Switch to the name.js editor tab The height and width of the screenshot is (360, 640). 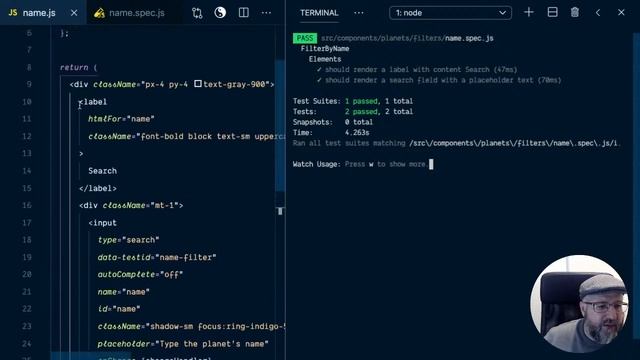(x=39, y=13)
